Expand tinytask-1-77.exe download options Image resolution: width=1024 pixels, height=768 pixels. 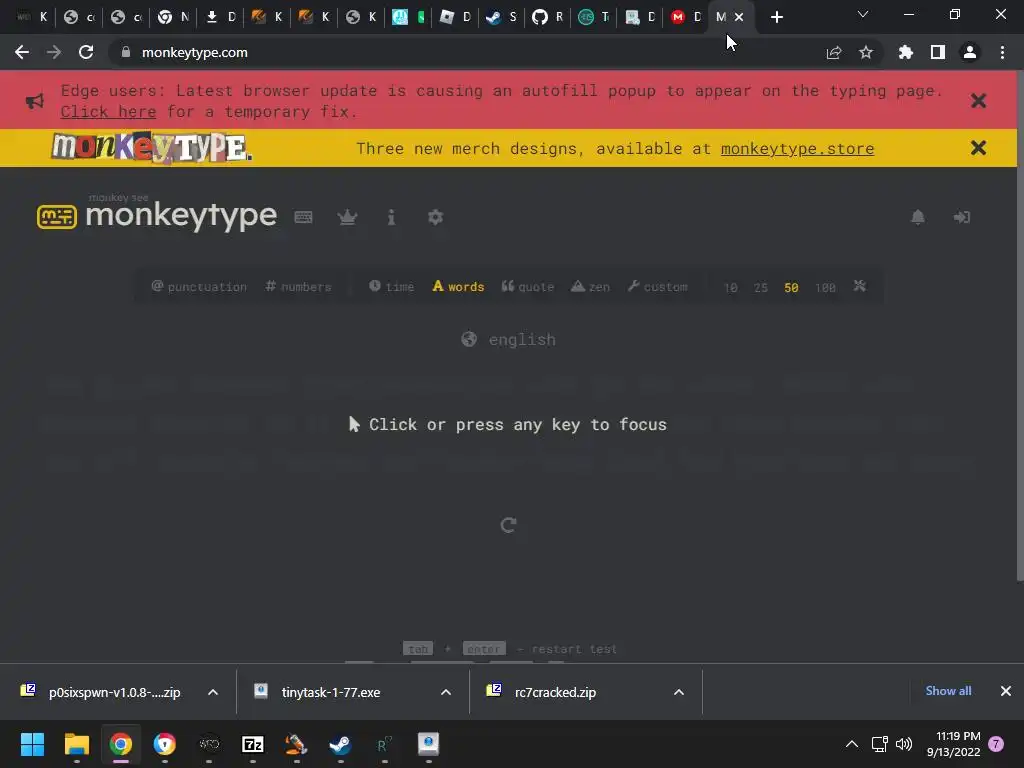(446, 692)
